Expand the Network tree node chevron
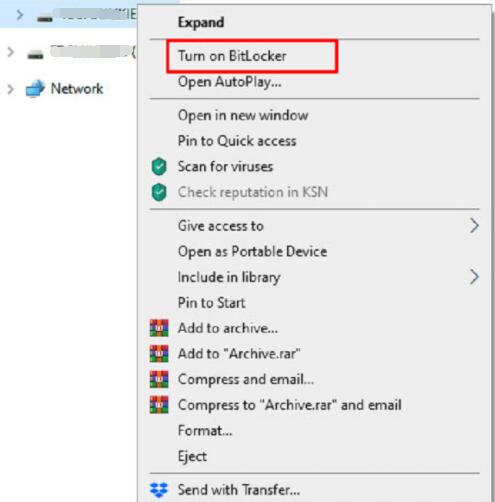Image resolution: width=495 pixels, height=502 pixels. (10, 89)
